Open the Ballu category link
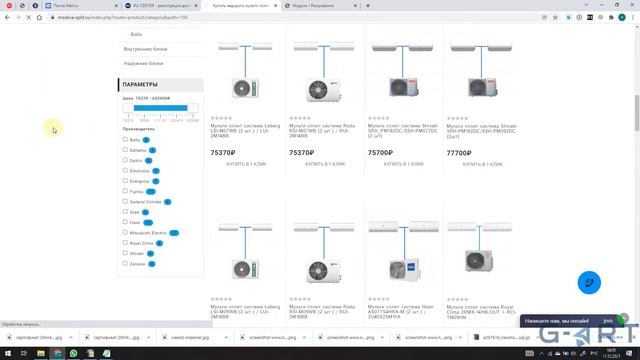The width and height of the screenshot is (640, 360). [x=136, y=34]
